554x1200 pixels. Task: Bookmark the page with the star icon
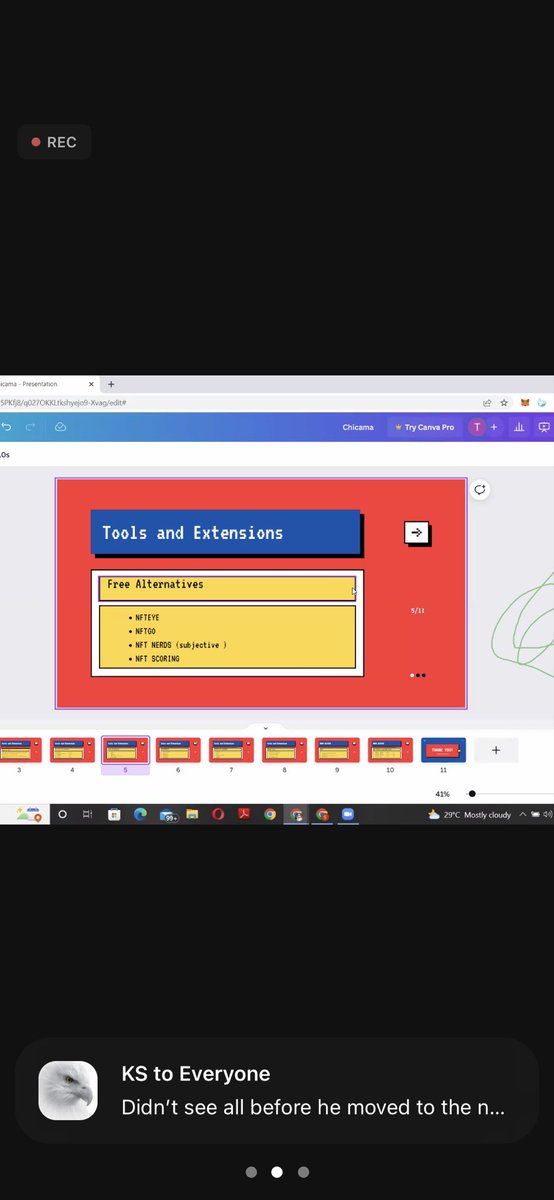tap(504, 402)
